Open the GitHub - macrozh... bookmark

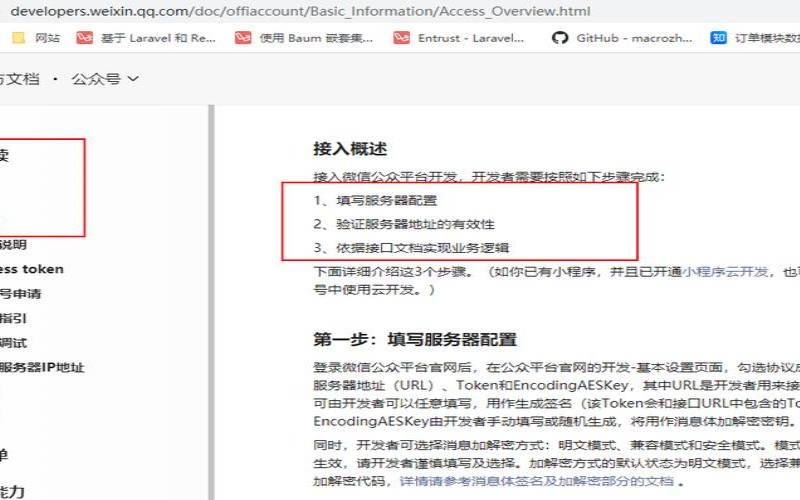(622, 38)
